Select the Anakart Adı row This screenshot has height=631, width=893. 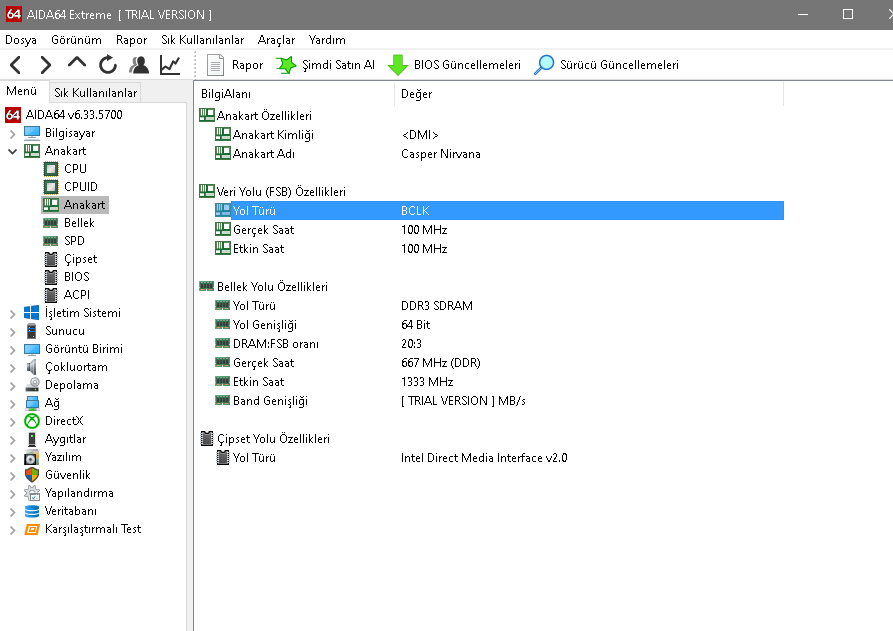[490, 154]
